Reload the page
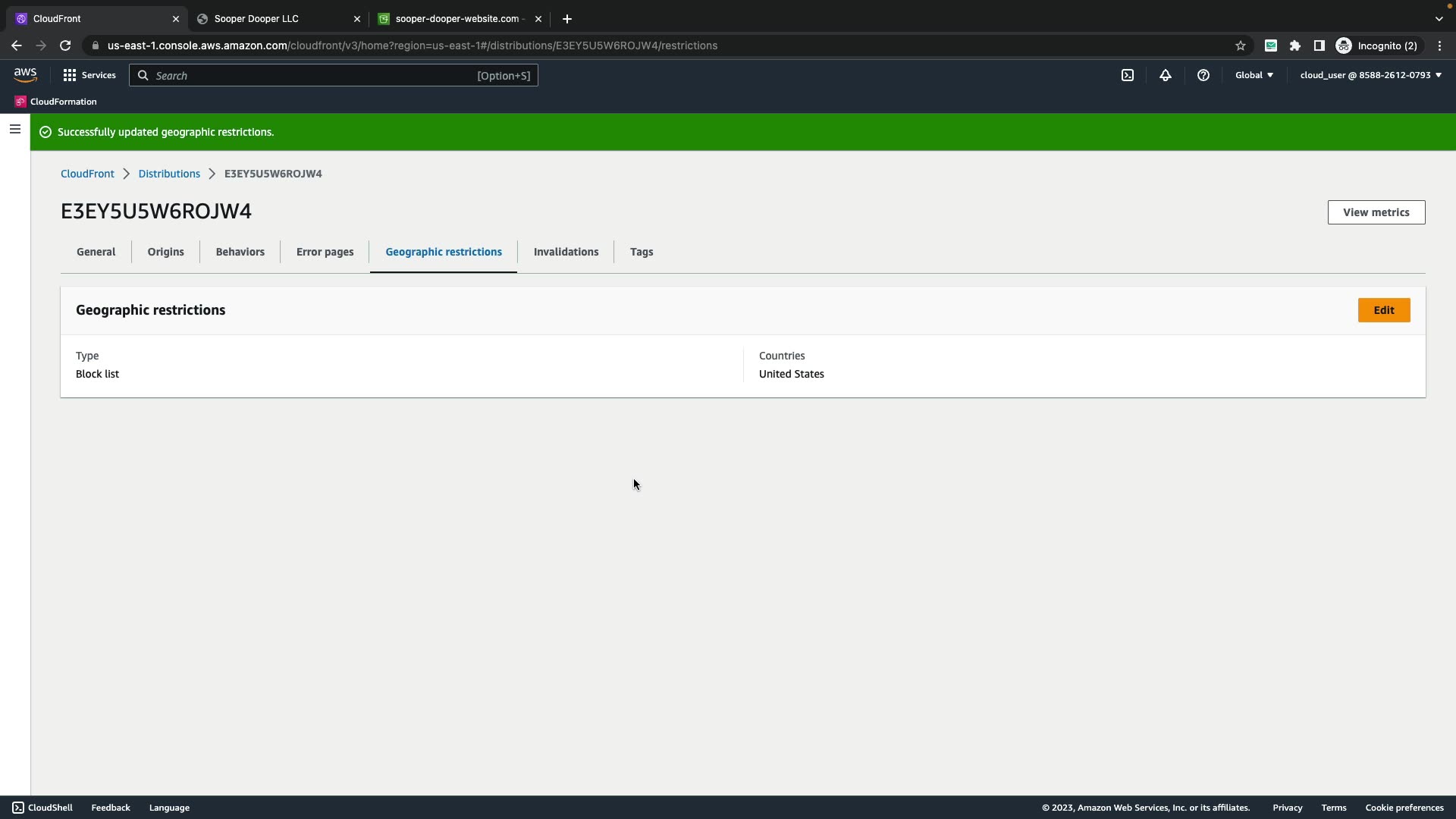Image resolution: width=1456 pixels, height=819 pixels. point(65,45)
